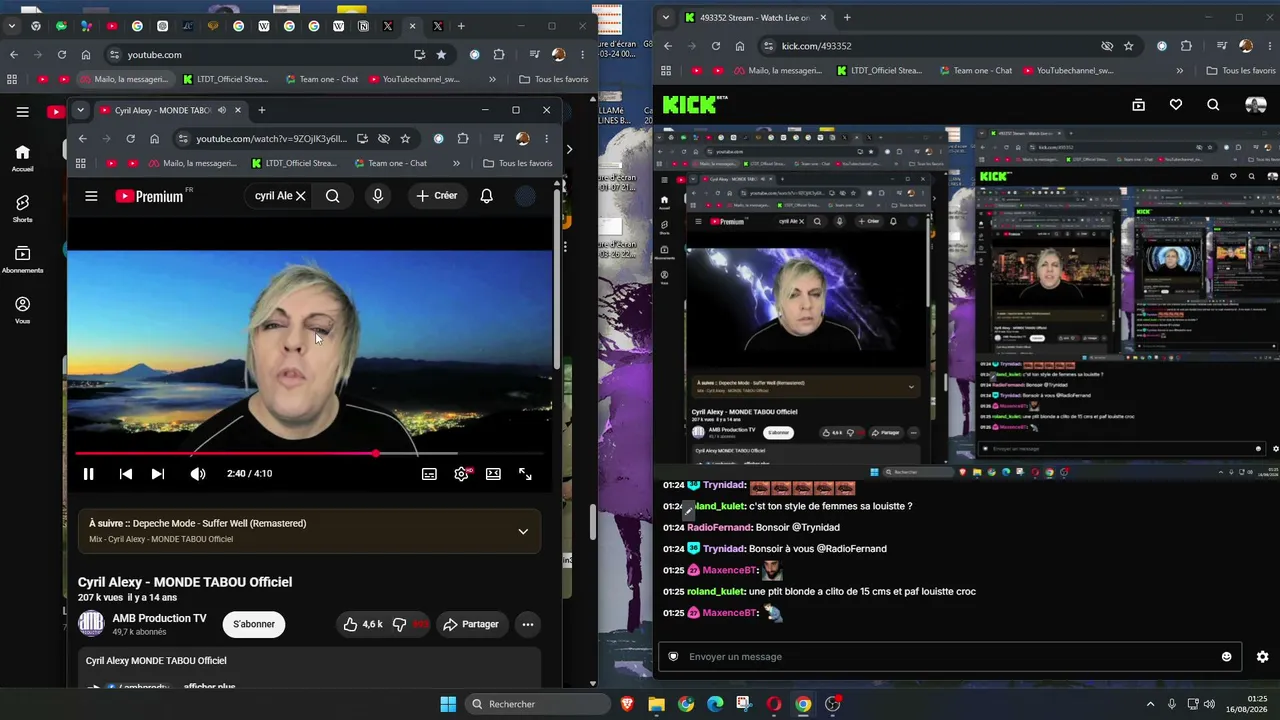The image size is (1280, 720).
Task: Open the Kick video library icon left of heart
Action: [x=1138, y=105]
